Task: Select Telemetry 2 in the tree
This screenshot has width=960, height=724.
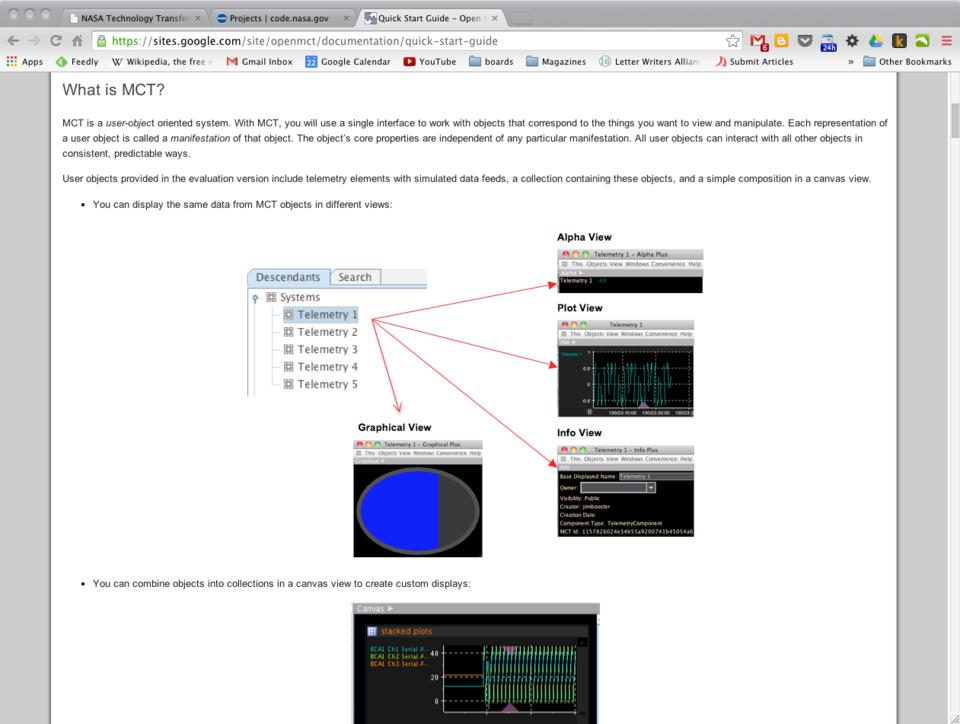Action: click(x=321, y=332)
